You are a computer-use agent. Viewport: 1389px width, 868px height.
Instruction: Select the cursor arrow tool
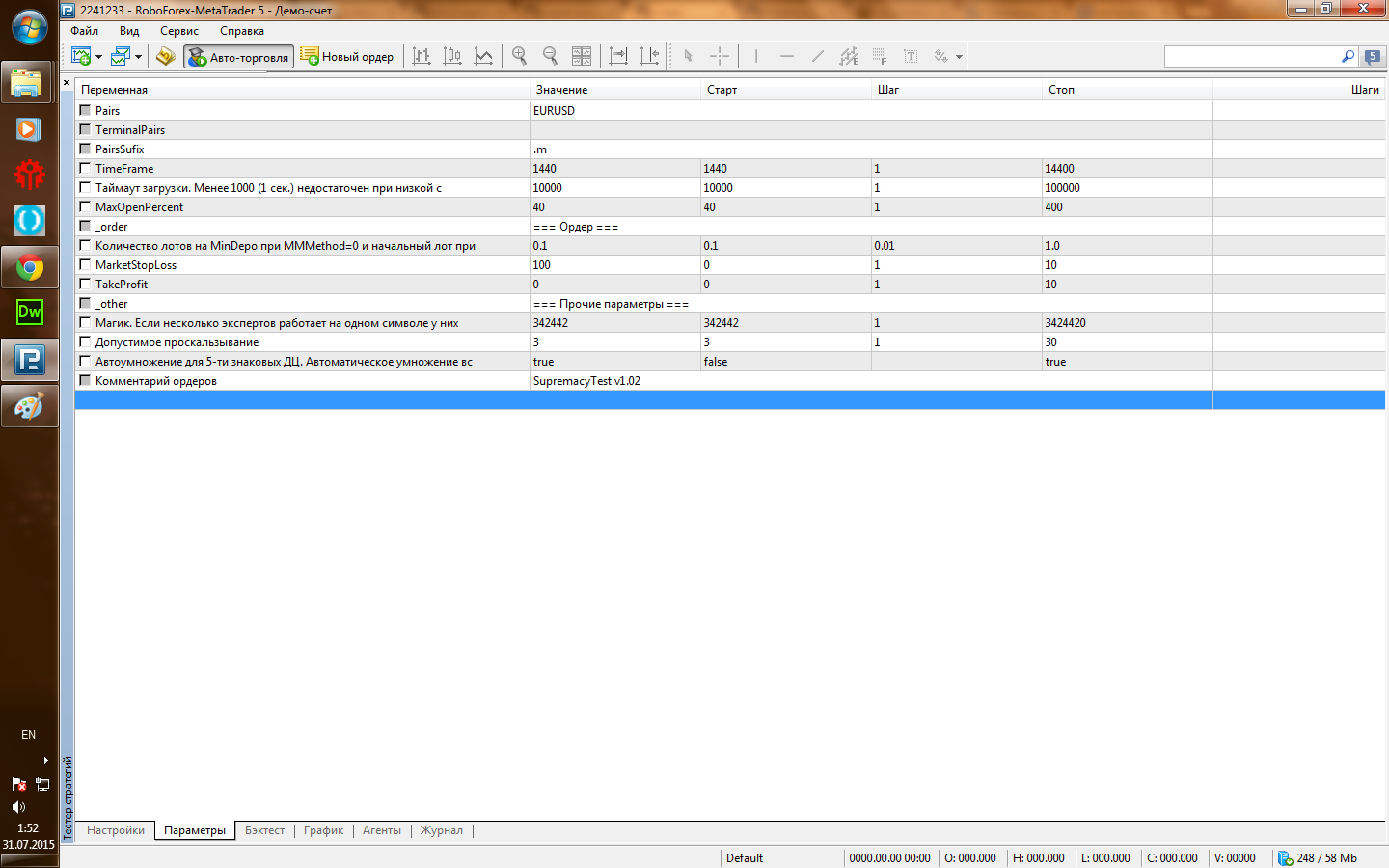[689, 57]
